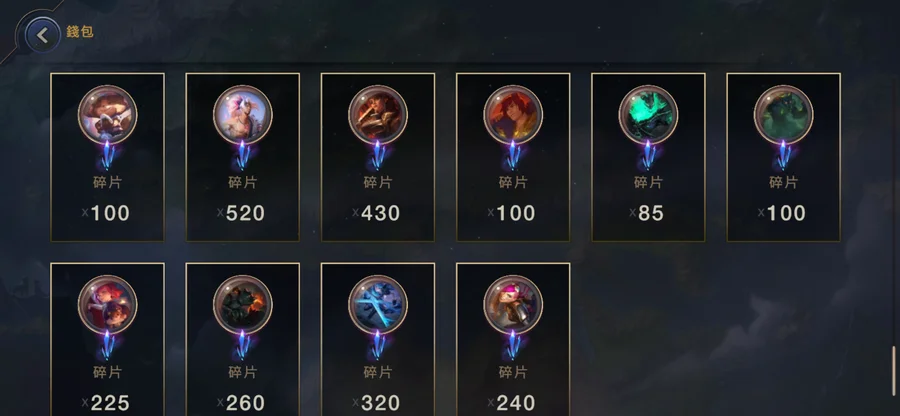Tap the ×85 shard count

pyautogui.click(x=647, y=213)
